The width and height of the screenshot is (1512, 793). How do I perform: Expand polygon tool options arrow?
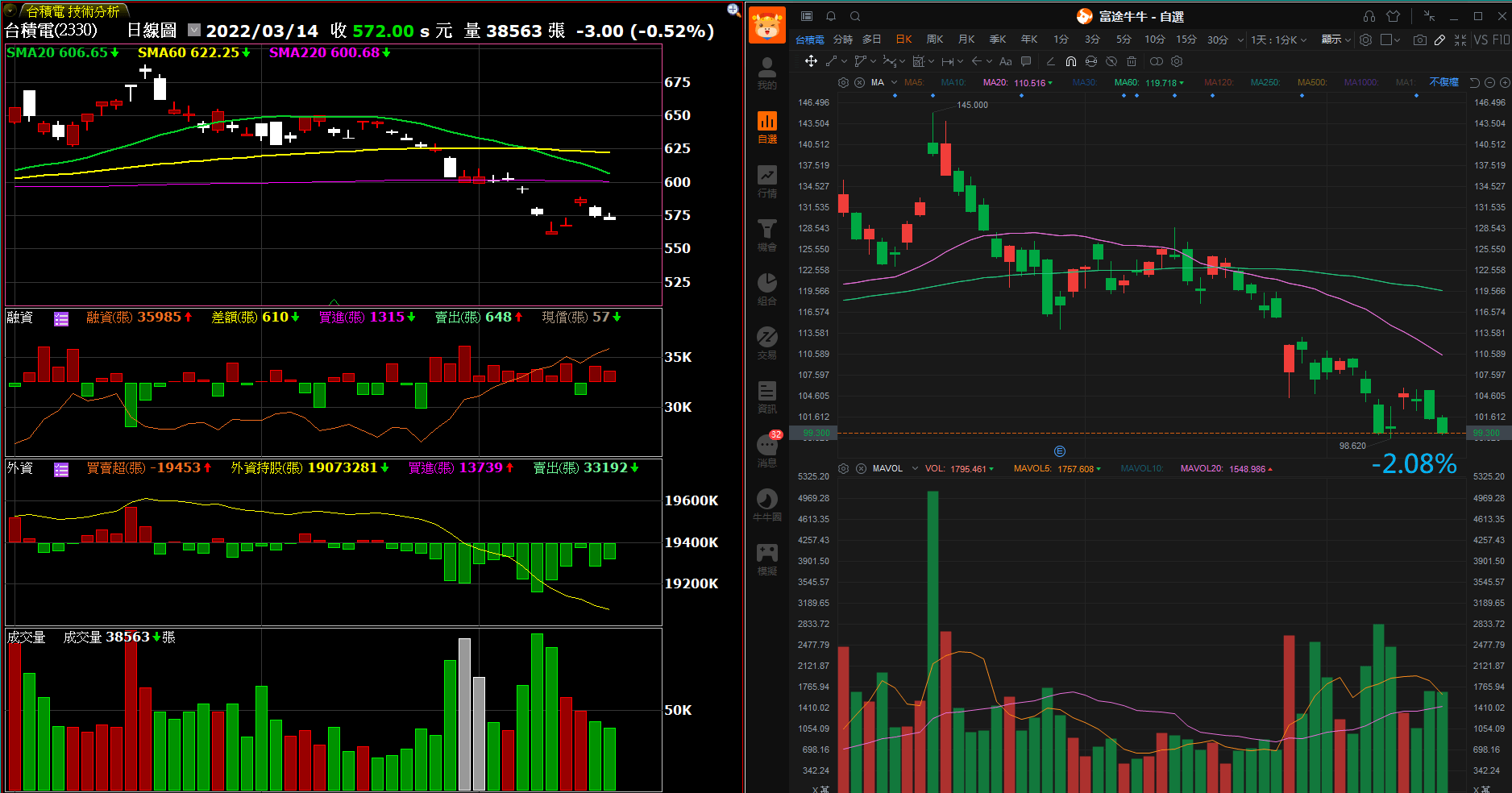coord(873,61)
